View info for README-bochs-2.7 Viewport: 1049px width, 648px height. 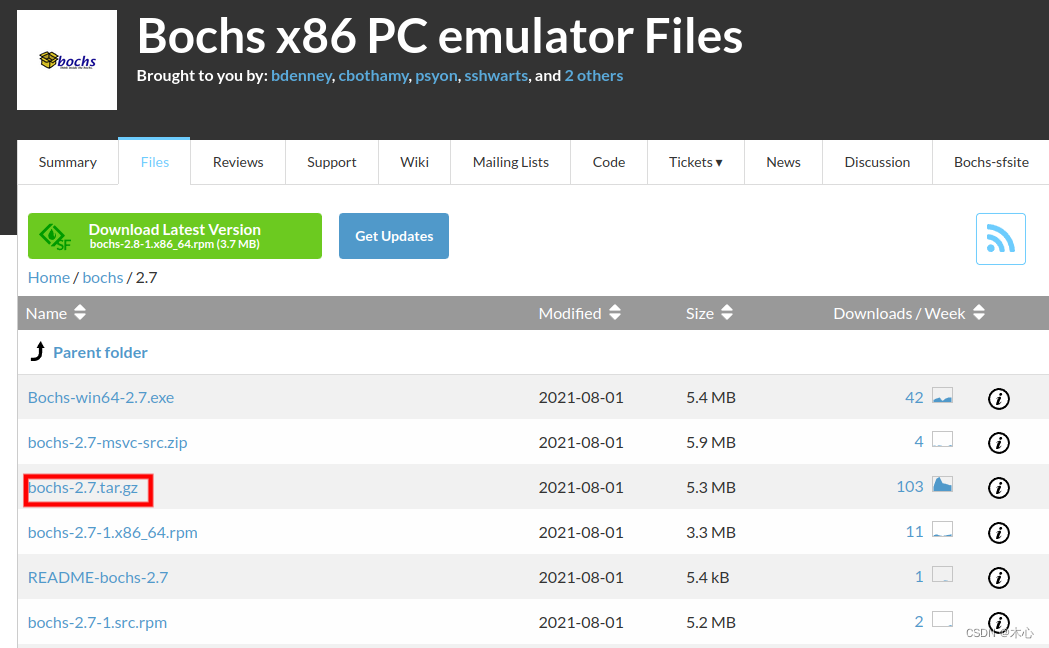998,578
